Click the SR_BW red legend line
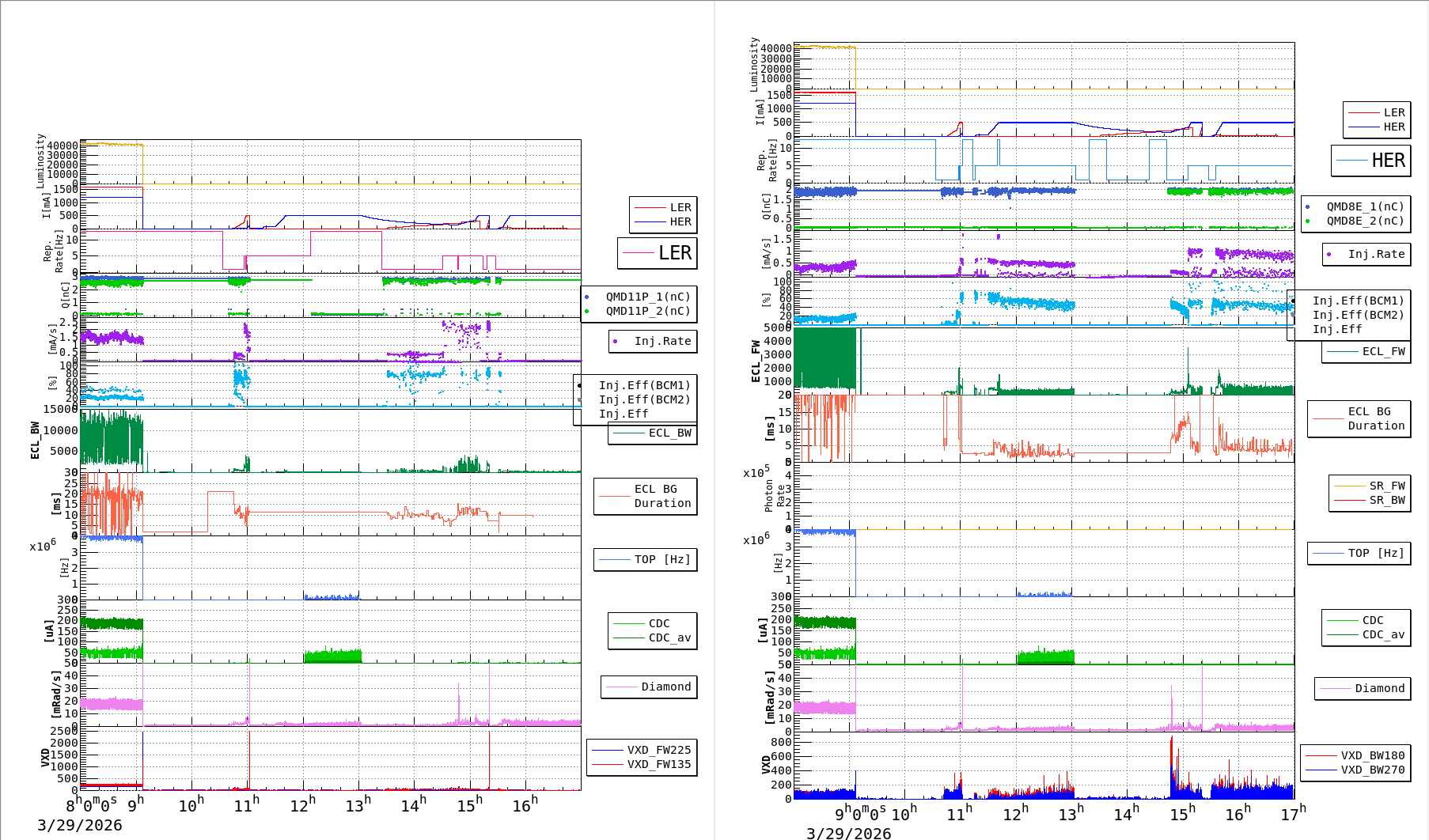 coord(1349,500)
